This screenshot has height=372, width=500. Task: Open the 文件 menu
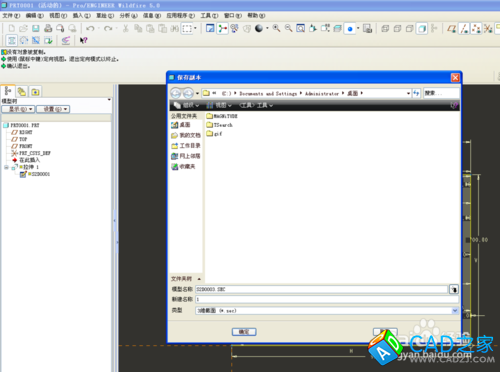(11, 16)
